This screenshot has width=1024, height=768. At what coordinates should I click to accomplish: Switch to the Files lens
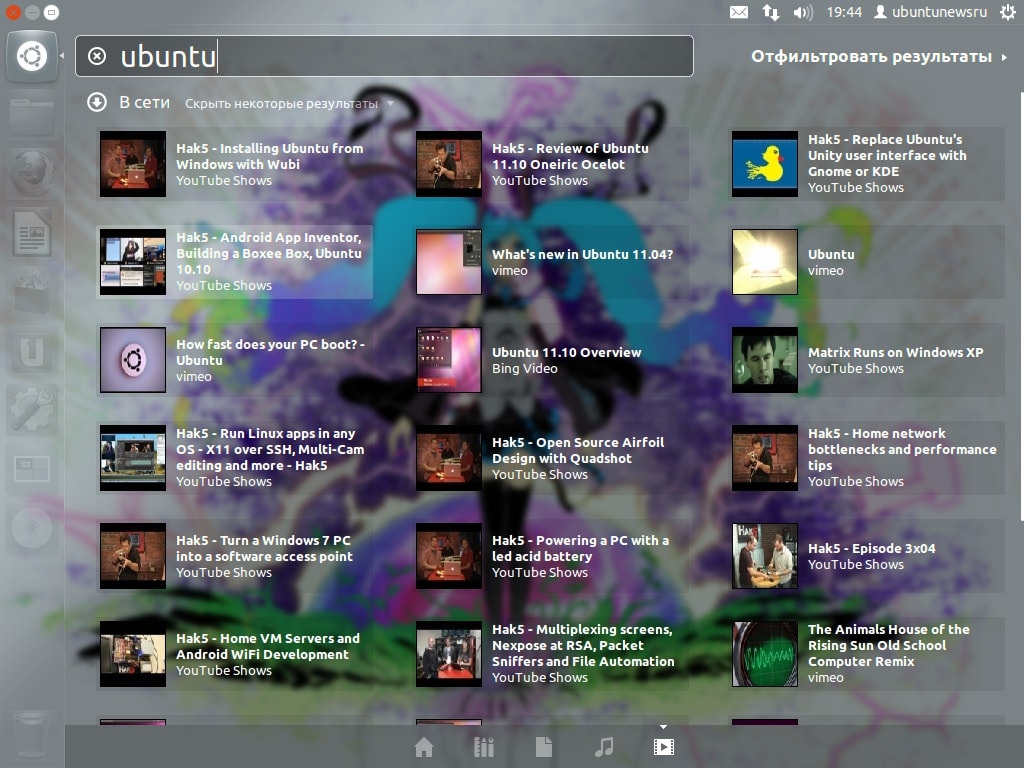[544, 746]
